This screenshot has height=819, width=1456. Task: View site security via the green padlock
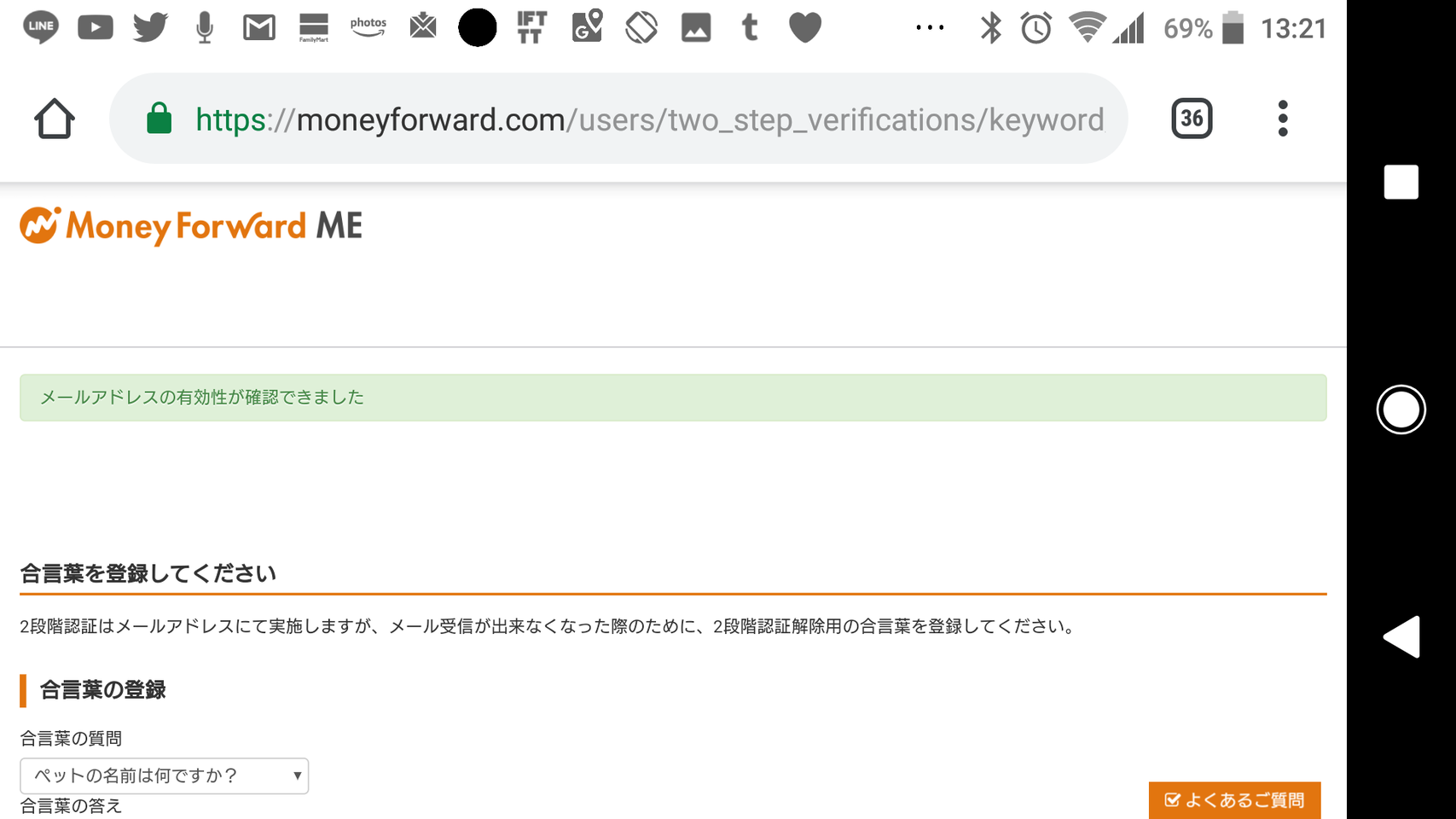(160, 119)
